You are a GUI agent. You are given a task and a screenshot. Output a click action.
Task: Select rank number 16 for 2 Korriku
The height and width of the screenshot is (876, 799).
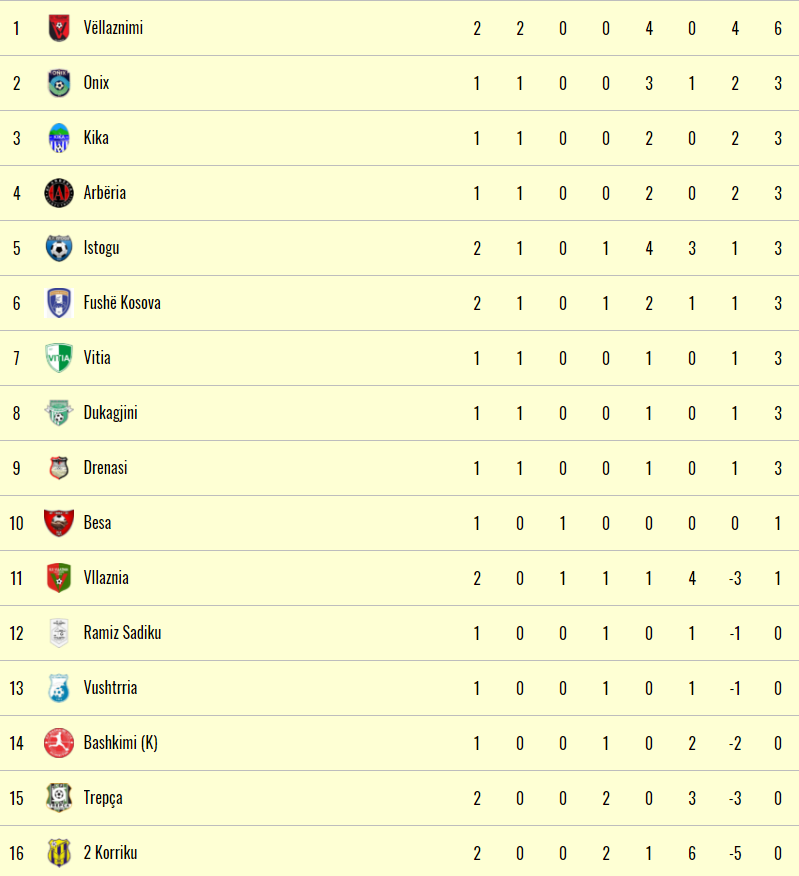click(16, 853)
